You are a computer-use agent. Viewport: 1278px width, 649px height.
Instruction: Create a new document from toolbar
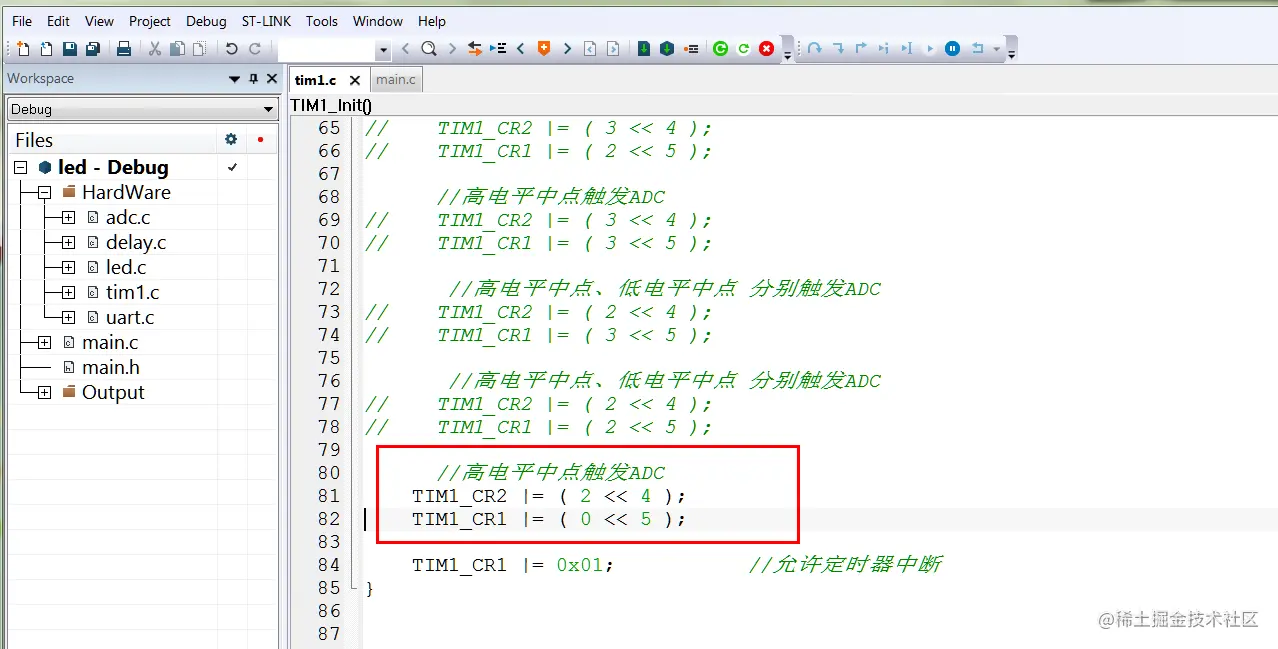(23, 48)
